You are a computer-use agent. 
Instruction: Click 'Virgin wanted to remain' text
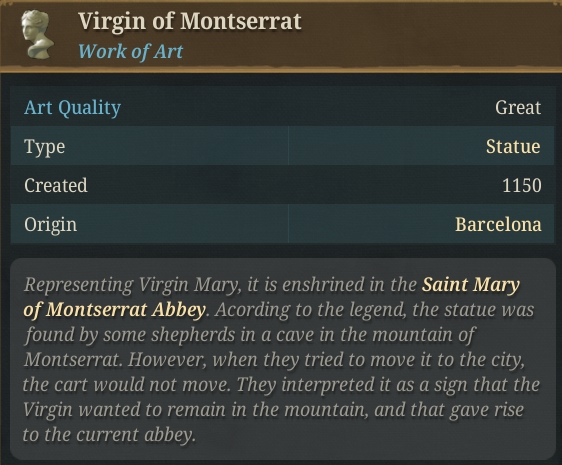124,410
